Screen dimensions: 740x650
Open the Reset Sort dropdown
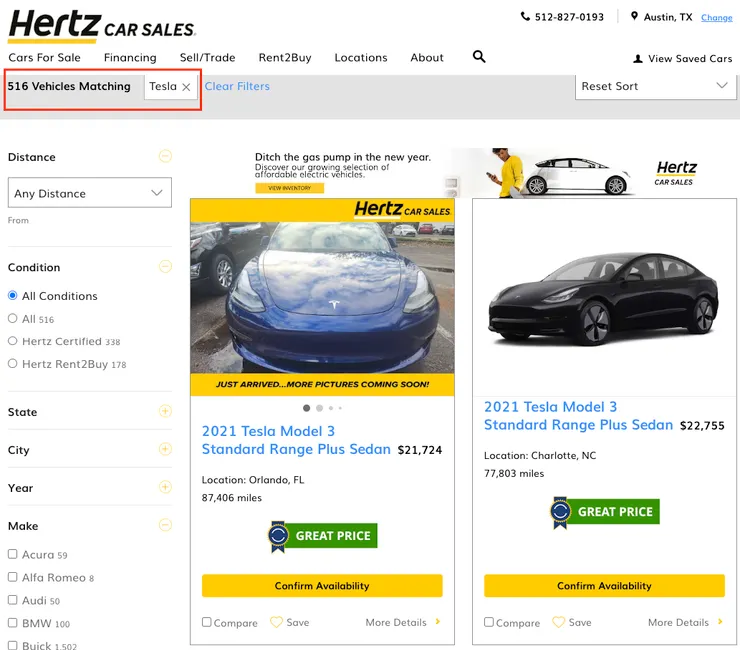pyautogui.click(x=655, y=86)
